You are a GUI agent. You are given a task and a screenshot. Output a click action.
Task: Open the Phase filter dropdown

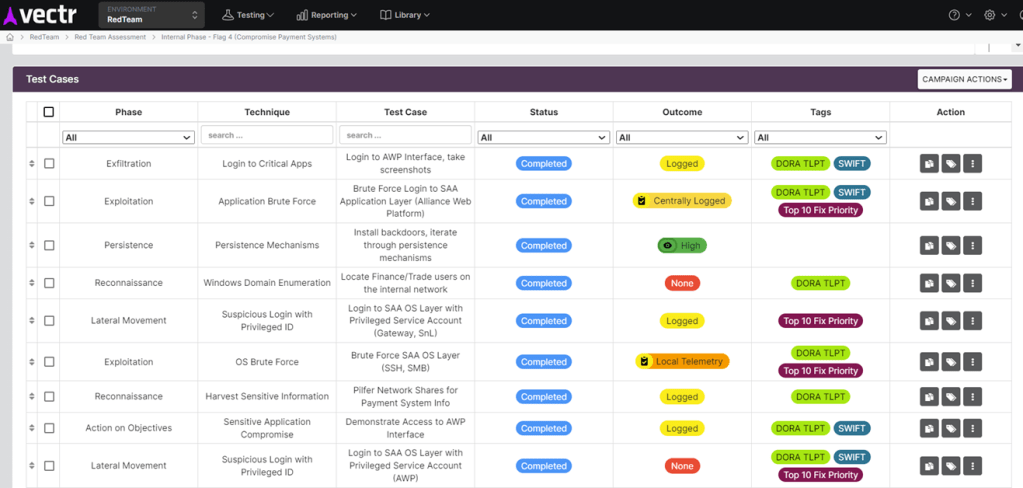point(128,137)
